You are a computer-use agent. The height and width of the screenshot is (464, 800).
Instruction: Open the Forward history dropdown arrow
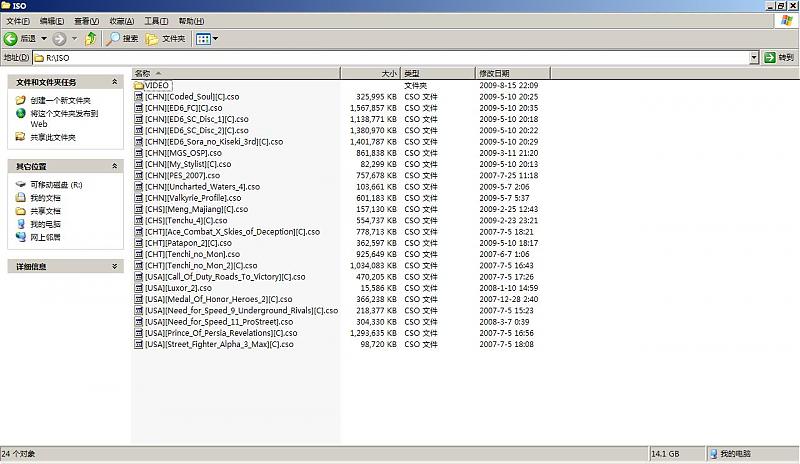tap(74, 38)
